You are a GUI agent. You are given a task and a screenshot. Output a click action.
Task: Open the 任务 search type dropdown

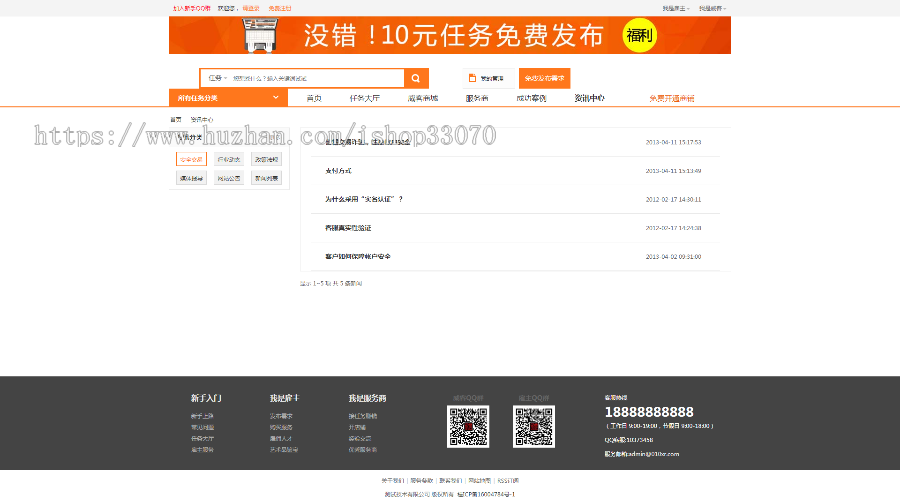click(218, 78)
